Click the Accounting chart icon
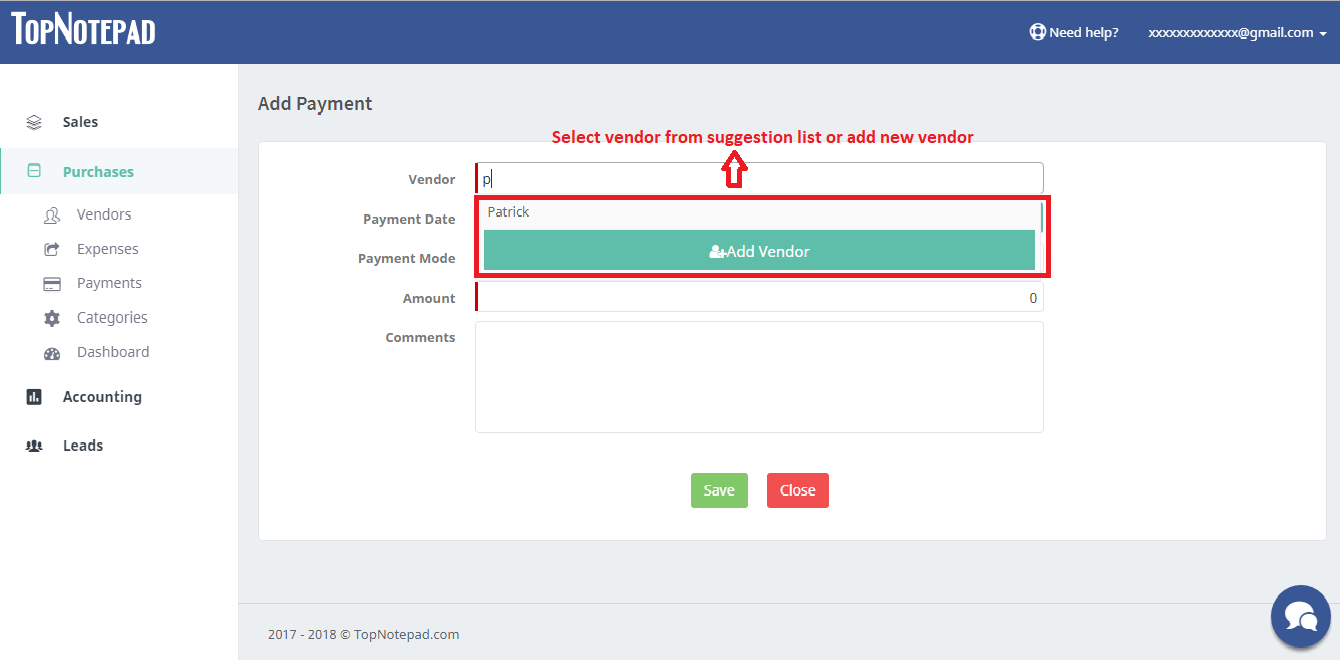 pos(34,397)
